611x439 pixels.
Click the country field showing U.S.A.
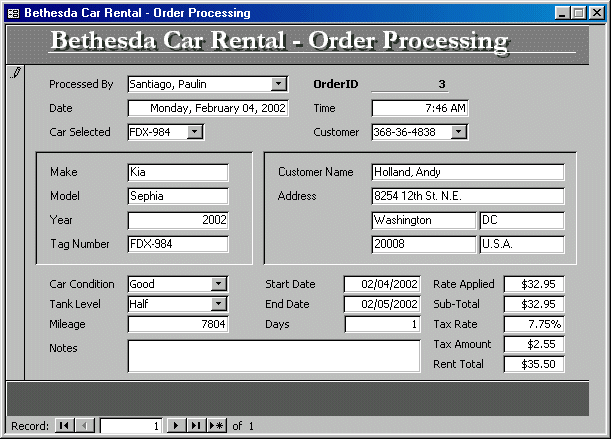point(522,244)
